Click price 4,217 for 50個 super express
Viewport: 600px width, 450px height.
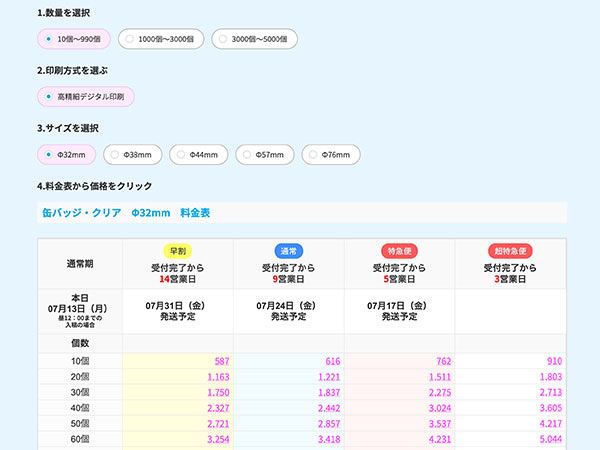coord(551,424)
